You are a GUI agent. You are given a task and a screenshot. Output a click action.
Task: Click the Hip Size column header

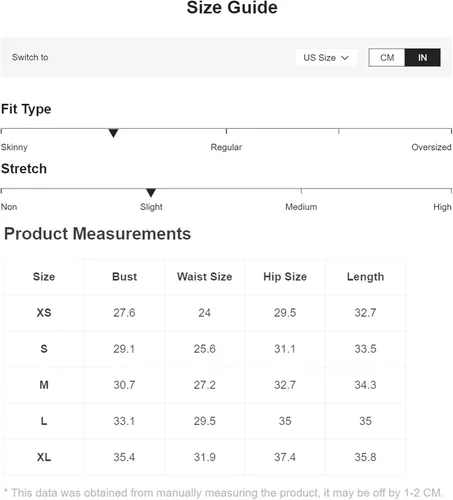click(x=285, y=277)
